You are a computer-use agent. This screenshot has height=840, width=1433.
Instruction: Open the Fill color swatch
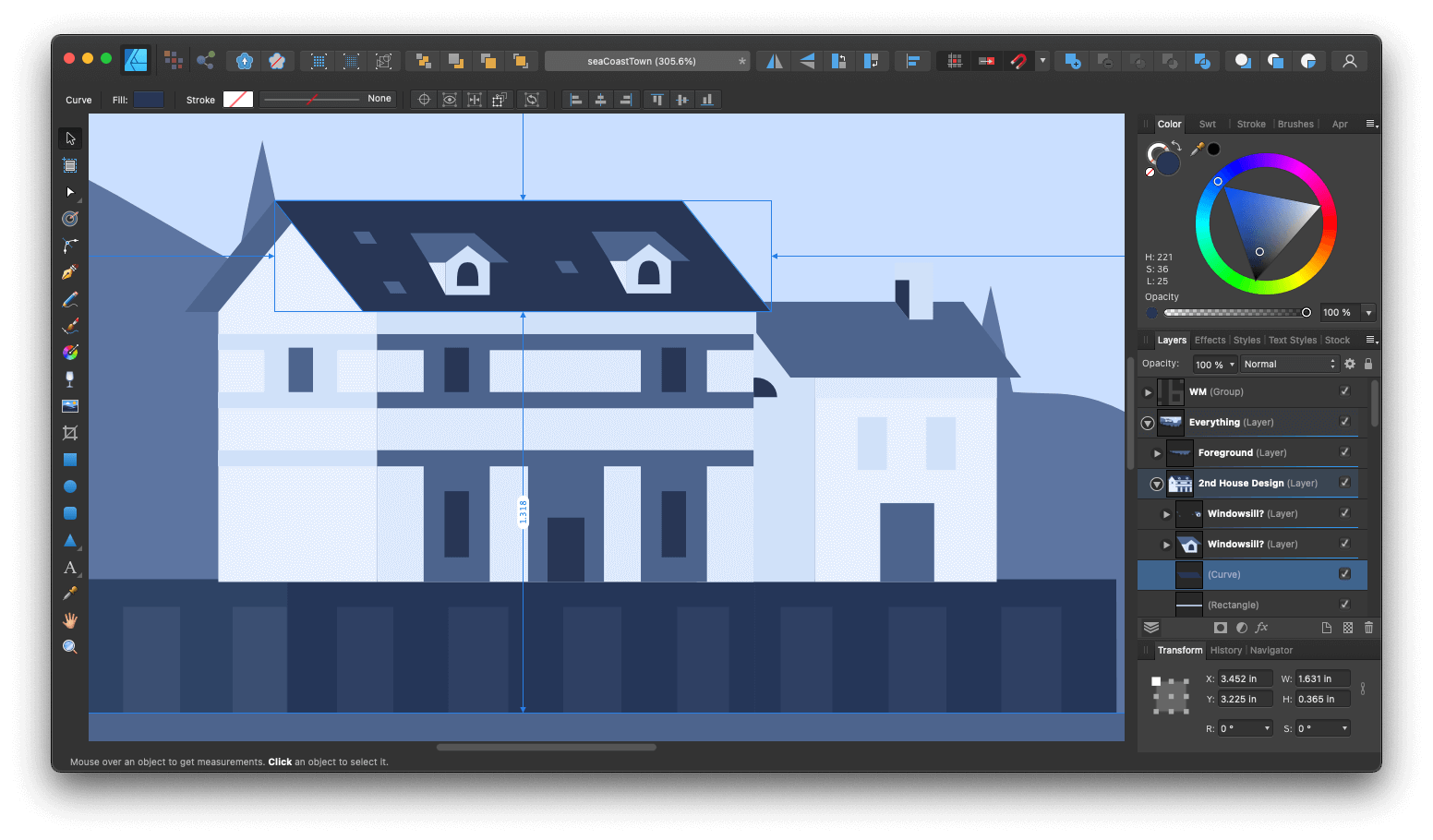(148, 99)
